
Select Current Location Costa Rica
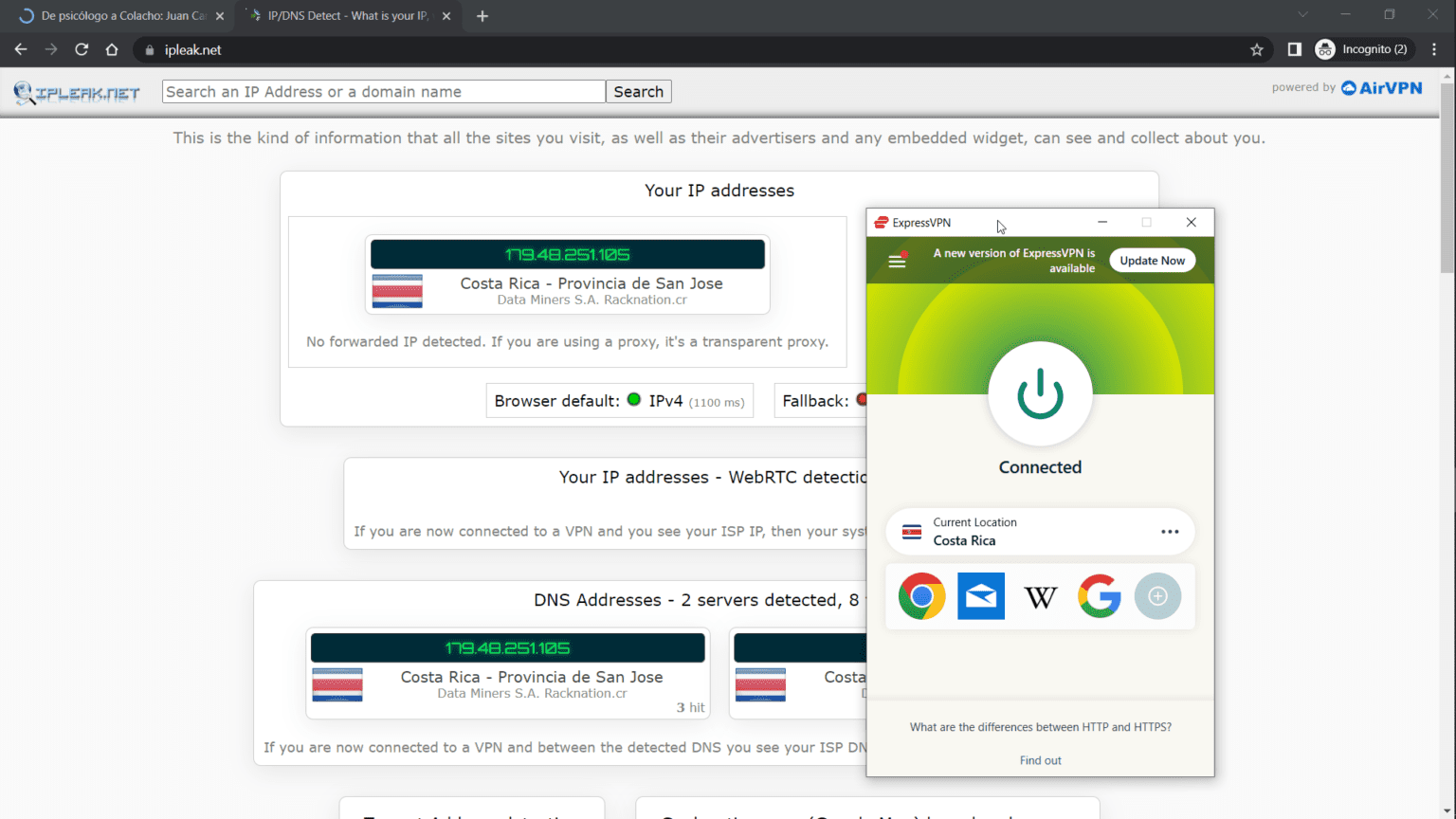click(x=1040, y=532)
